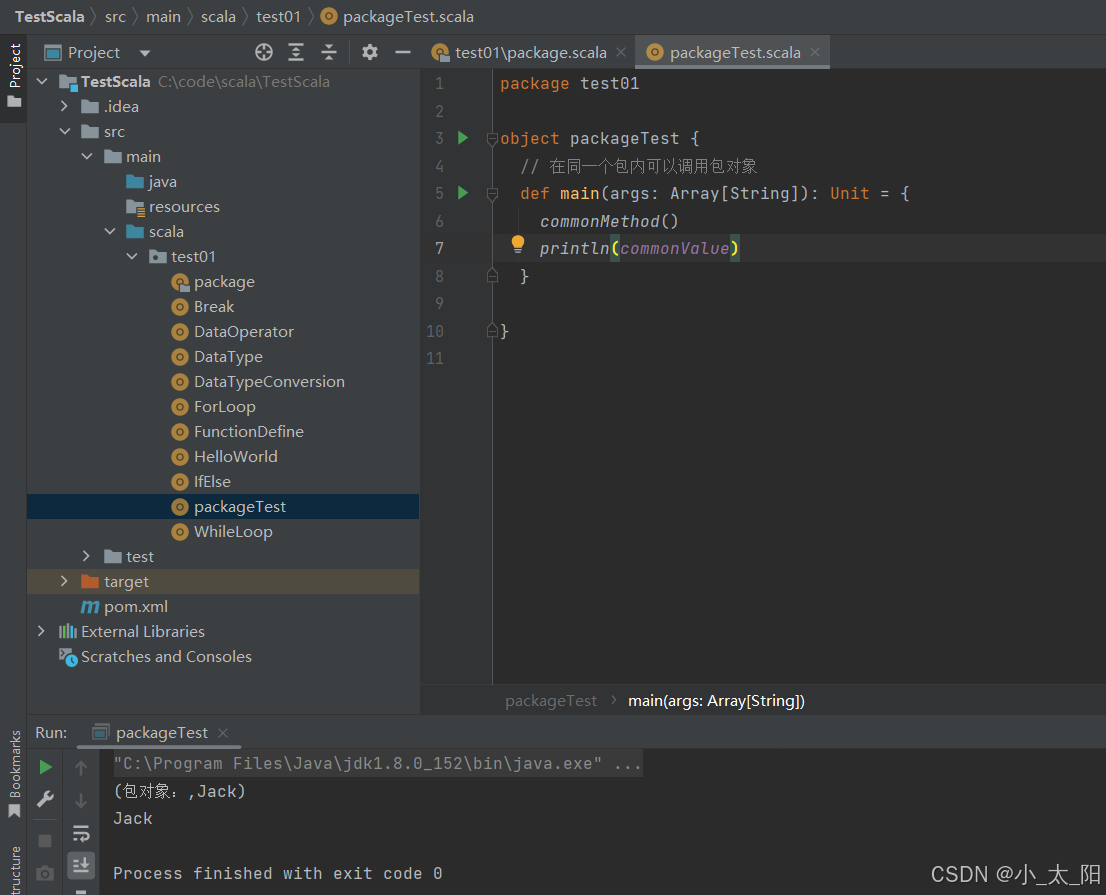
Task: Open the Structure side tool window
Action: [x=14, y=870]
